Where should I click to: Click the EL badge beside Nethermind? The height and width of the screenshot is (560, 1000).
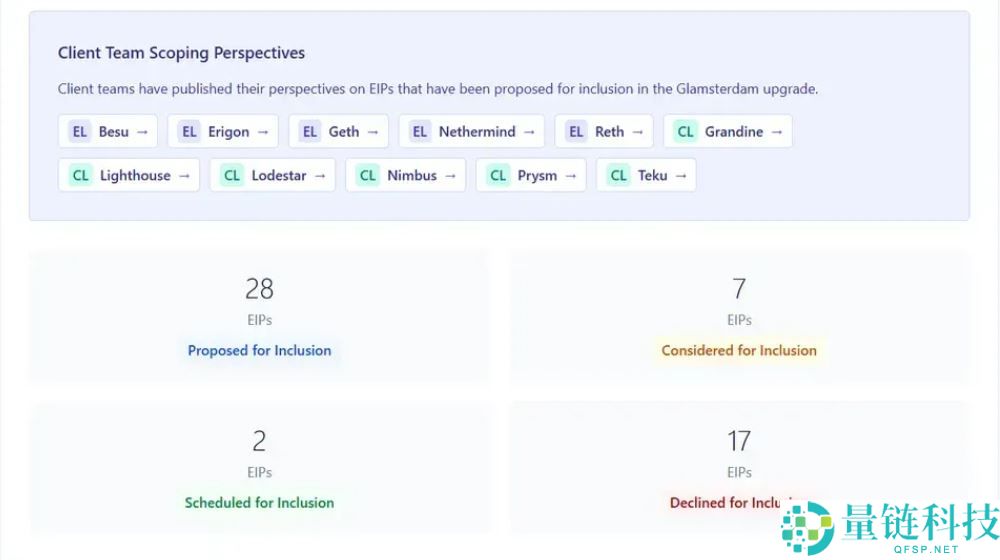(420, 132)
